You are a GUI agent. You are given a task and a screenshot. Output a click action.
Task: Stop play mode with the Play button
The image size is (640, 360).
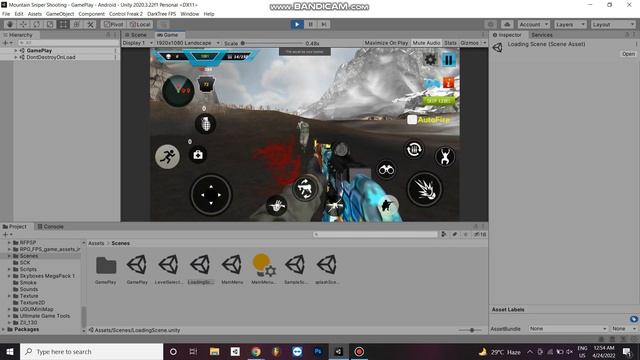coord(297,24)
